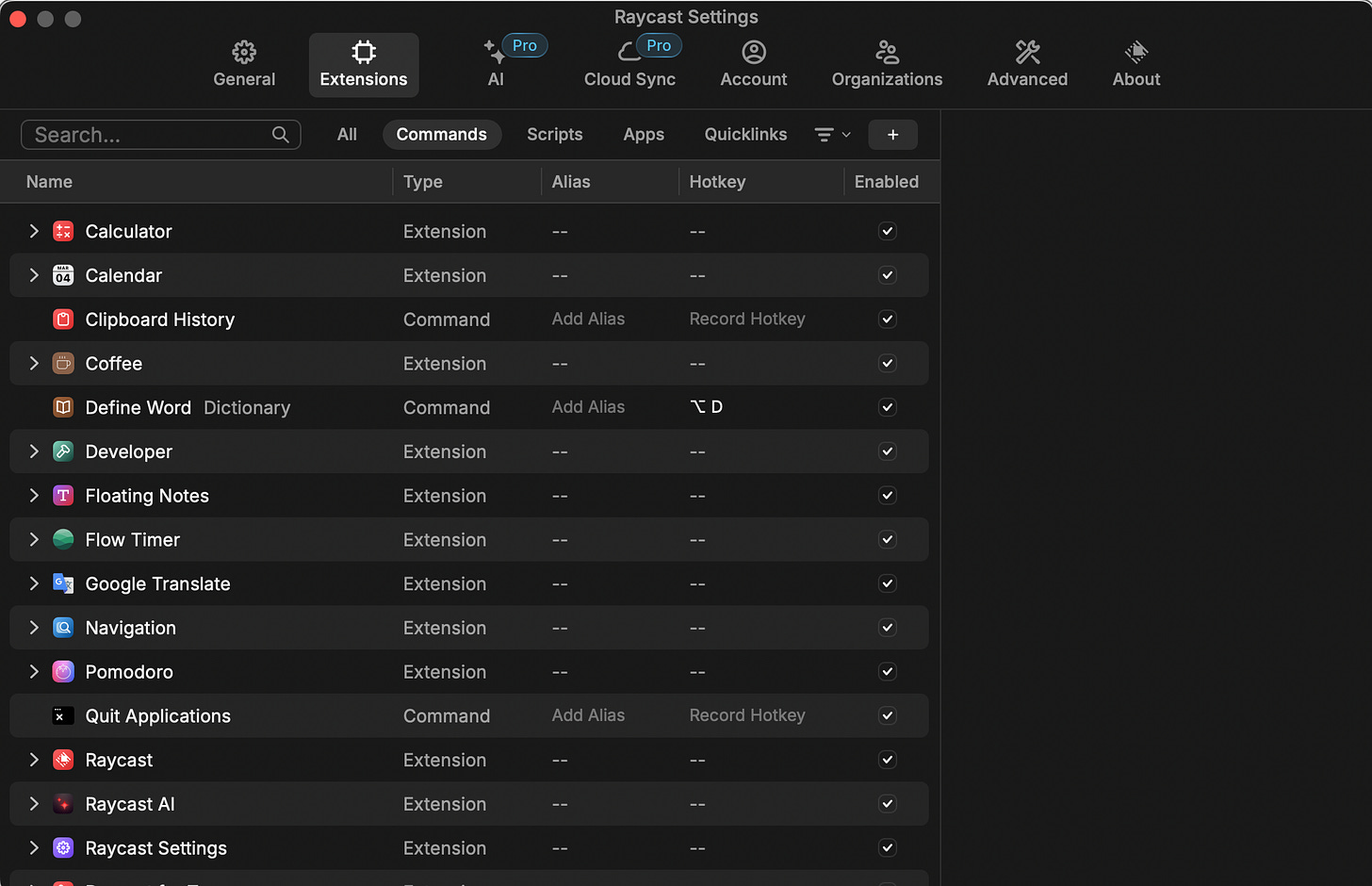The width and height of the screenshot is (1372, 886).
Task: Click the Calculator extension icon
Action: click(x=63, y=231)
